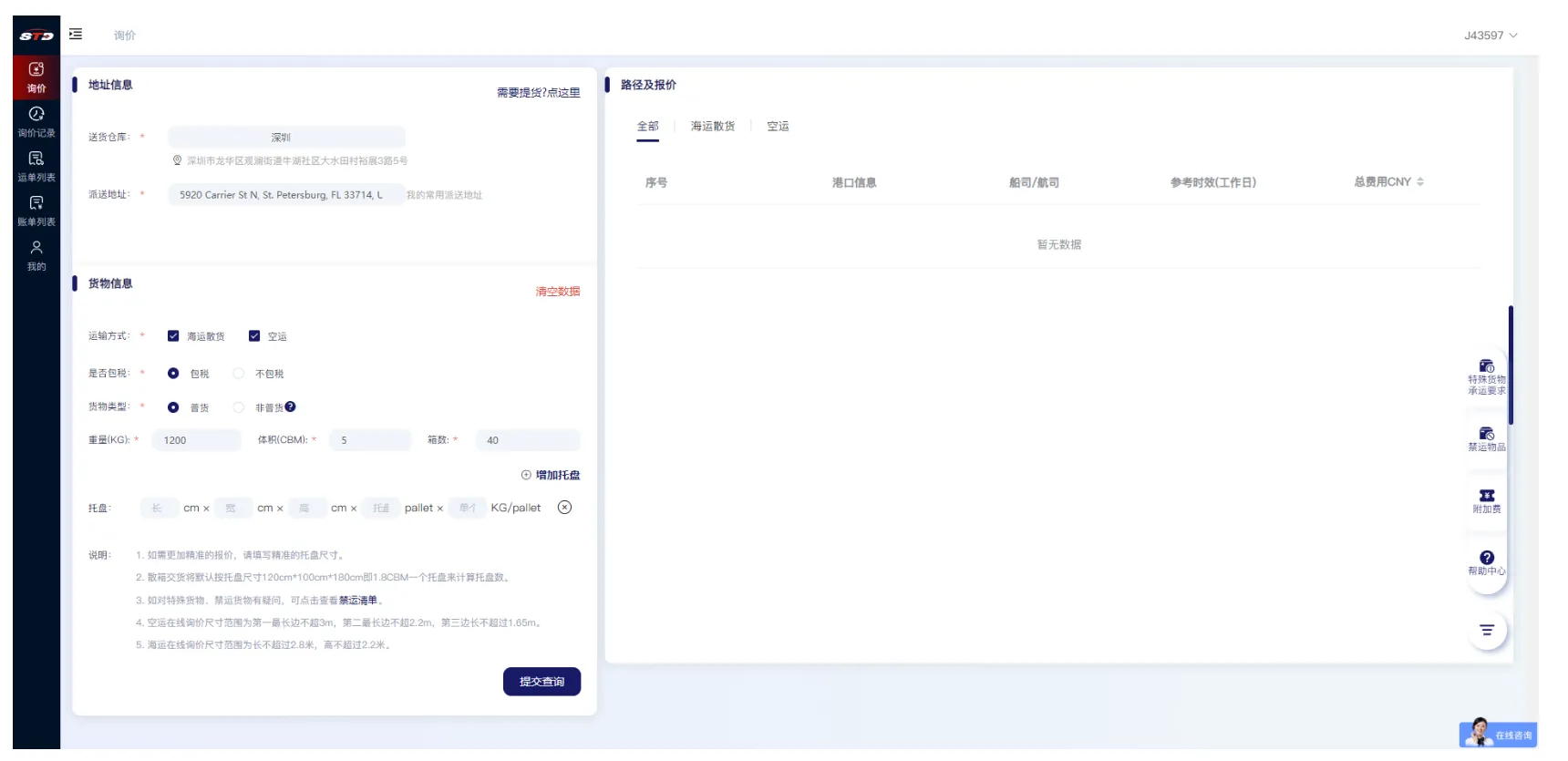Switch to the 海运散货 results tab

[x=713, y=127]
